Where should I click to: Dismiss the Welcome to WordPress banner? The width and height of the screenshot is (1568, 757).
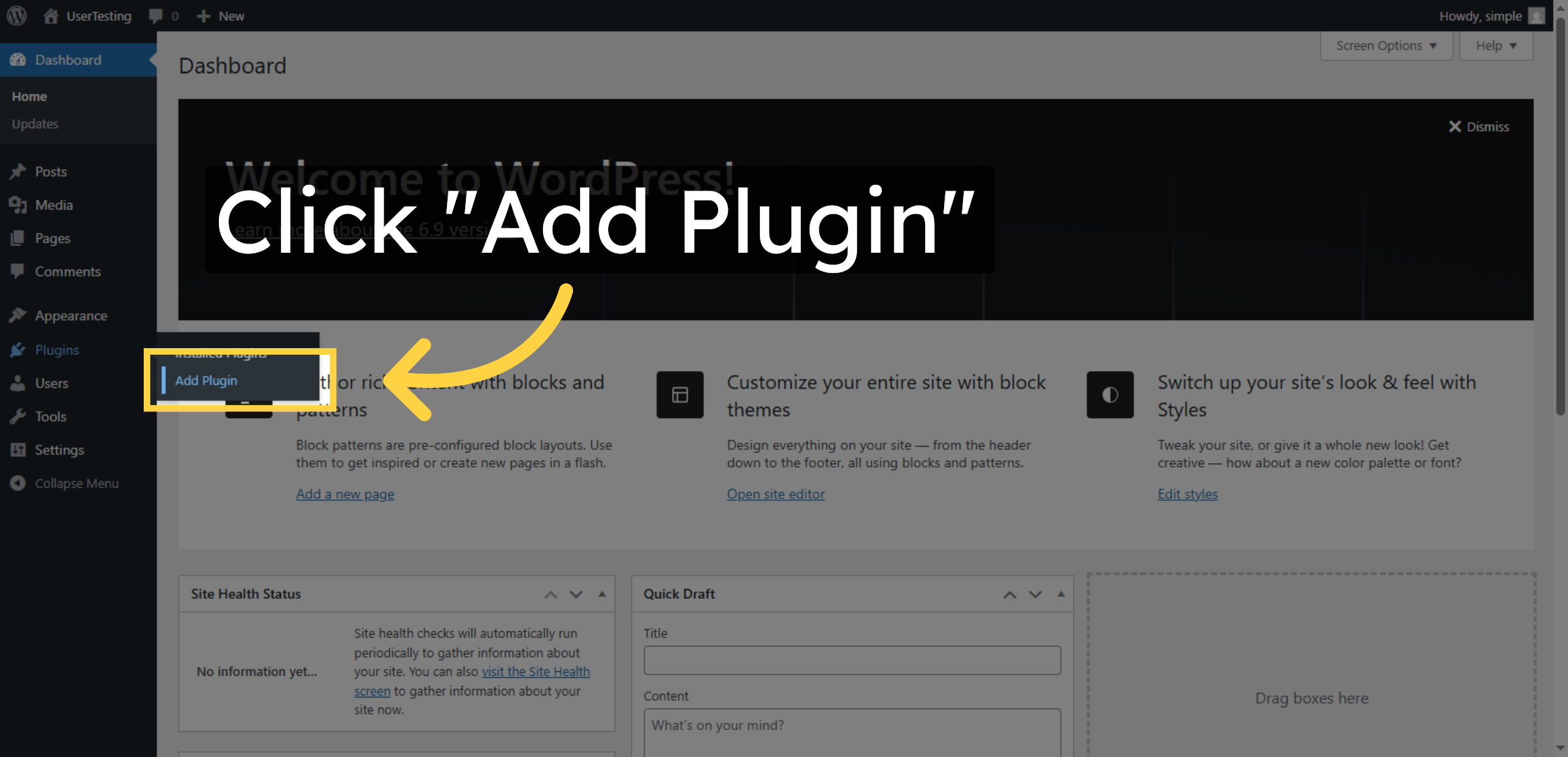click(1478, 127)
